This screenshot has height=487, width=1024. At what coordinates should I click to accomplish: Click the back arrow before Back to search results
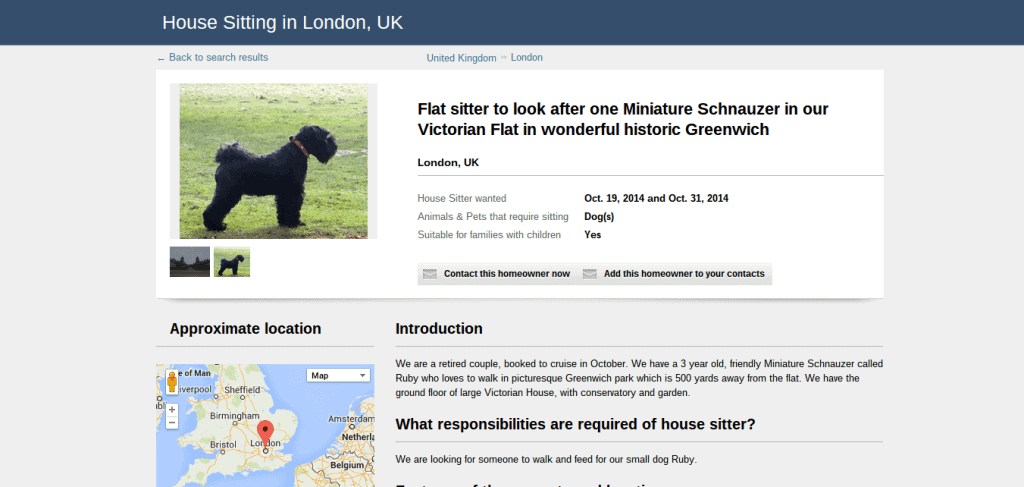coord(161,59)
